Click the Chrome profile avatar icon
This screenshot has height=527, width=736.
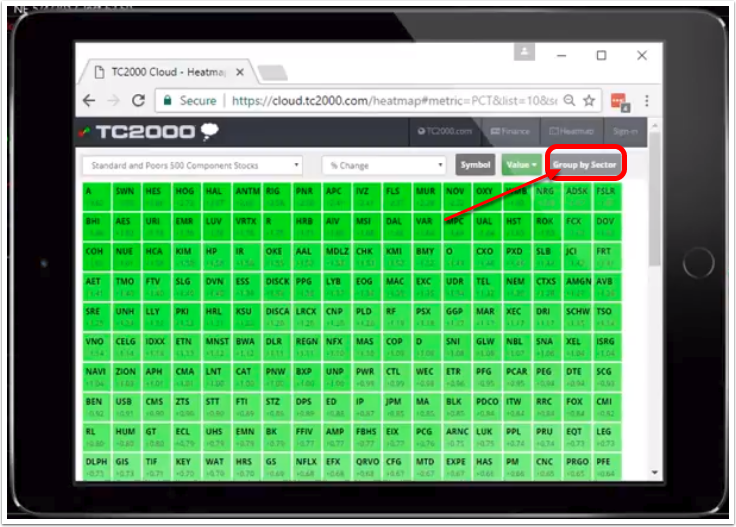[524, 52]
